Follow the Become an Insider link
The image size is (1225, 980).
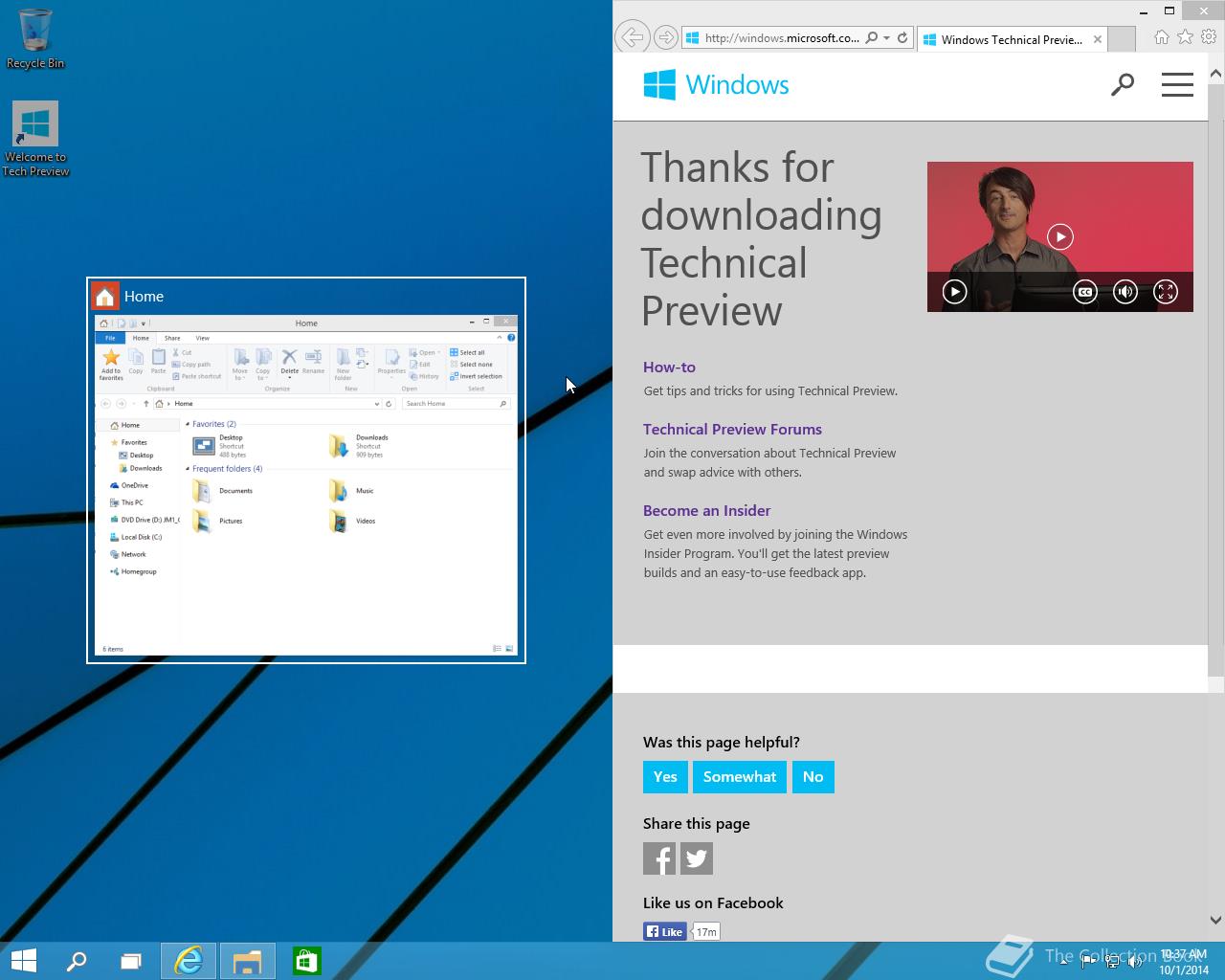pos(706,511)
